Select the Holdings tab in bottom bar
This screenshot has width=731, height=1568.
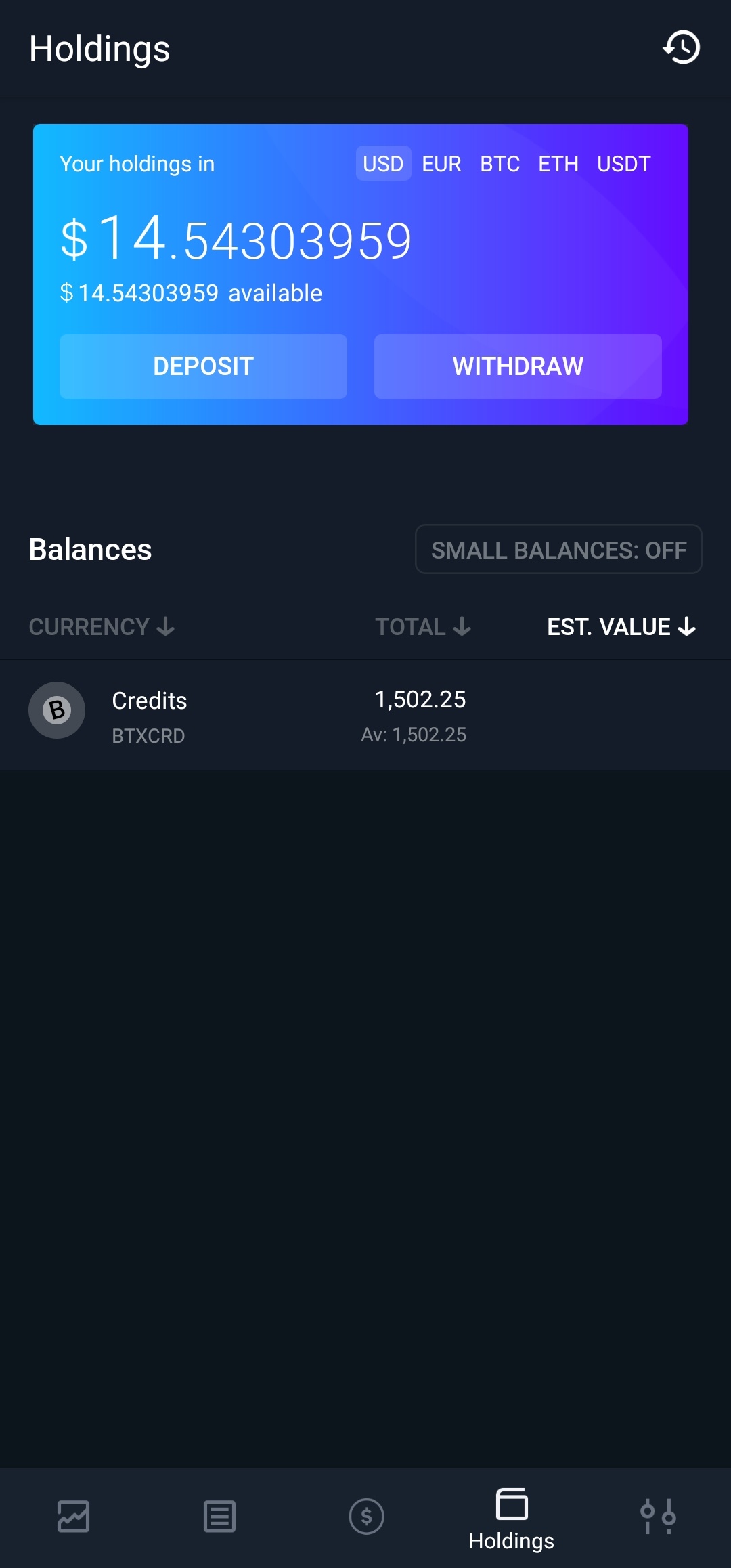click(512, 1519)
